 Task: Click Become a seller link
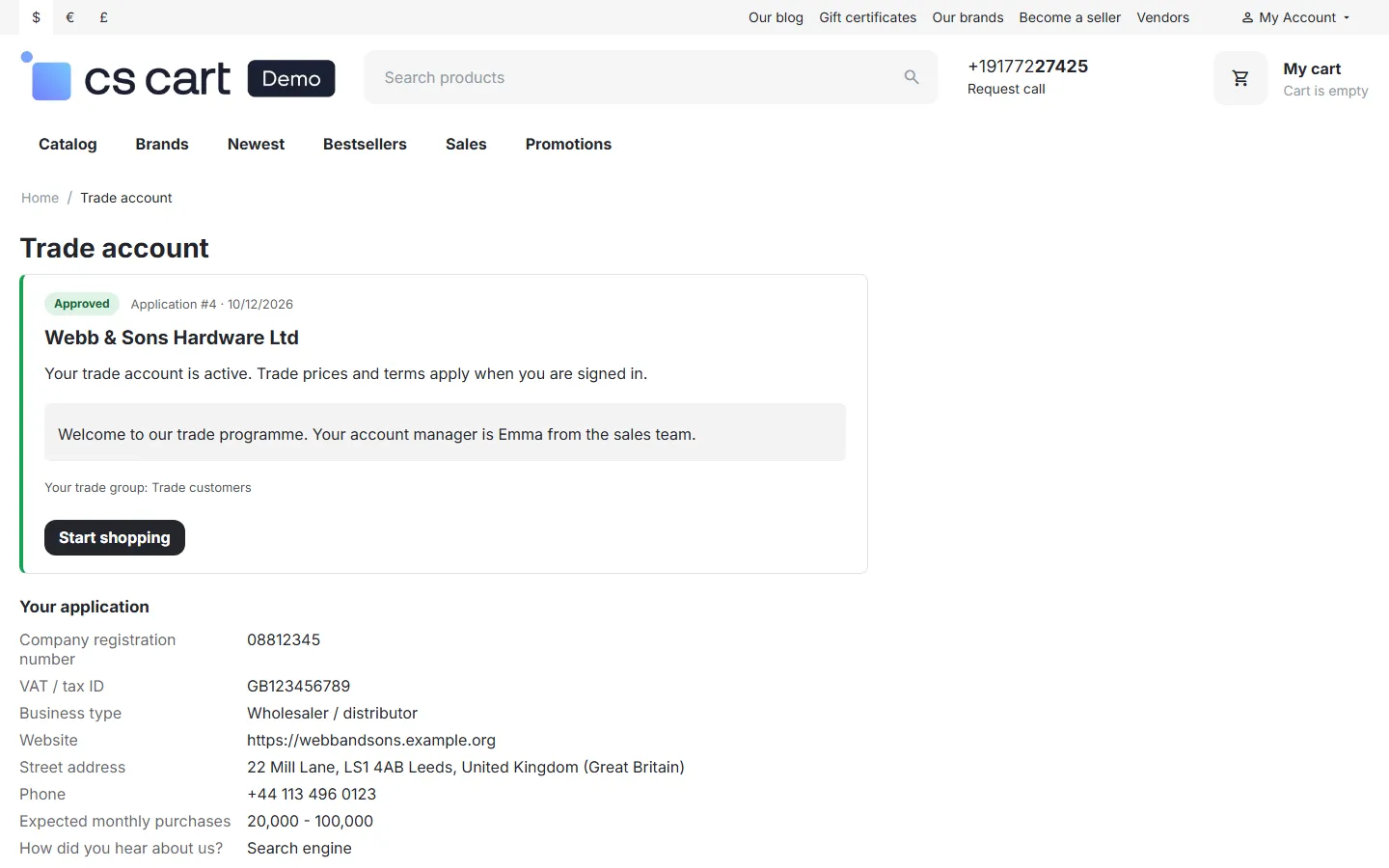pyautogui.click(x=1070, y=17)
